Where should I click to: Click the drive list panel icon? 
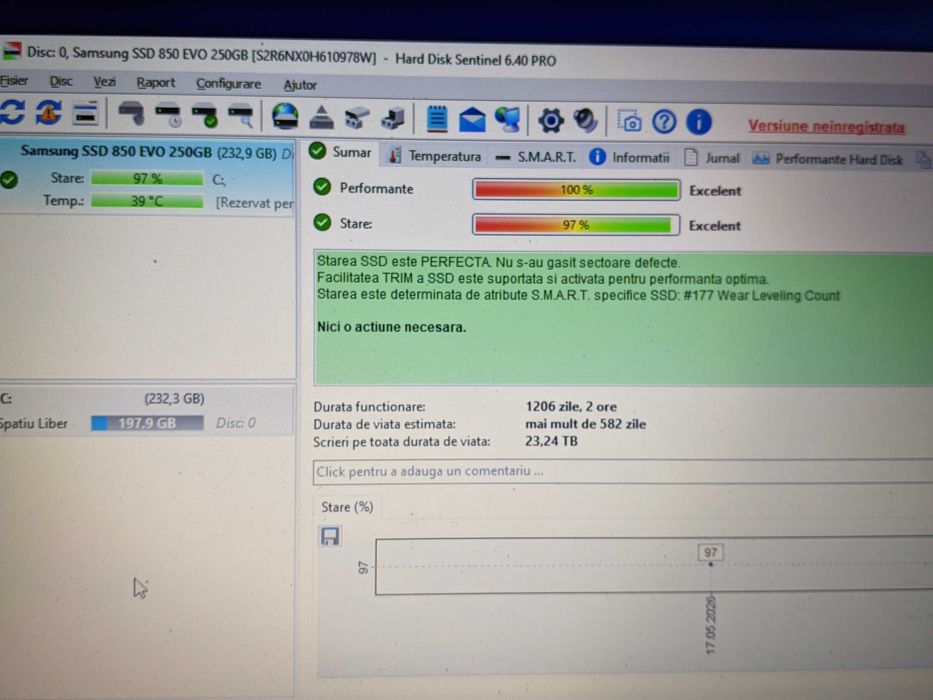pyautogui.click(x=85, y=113)
